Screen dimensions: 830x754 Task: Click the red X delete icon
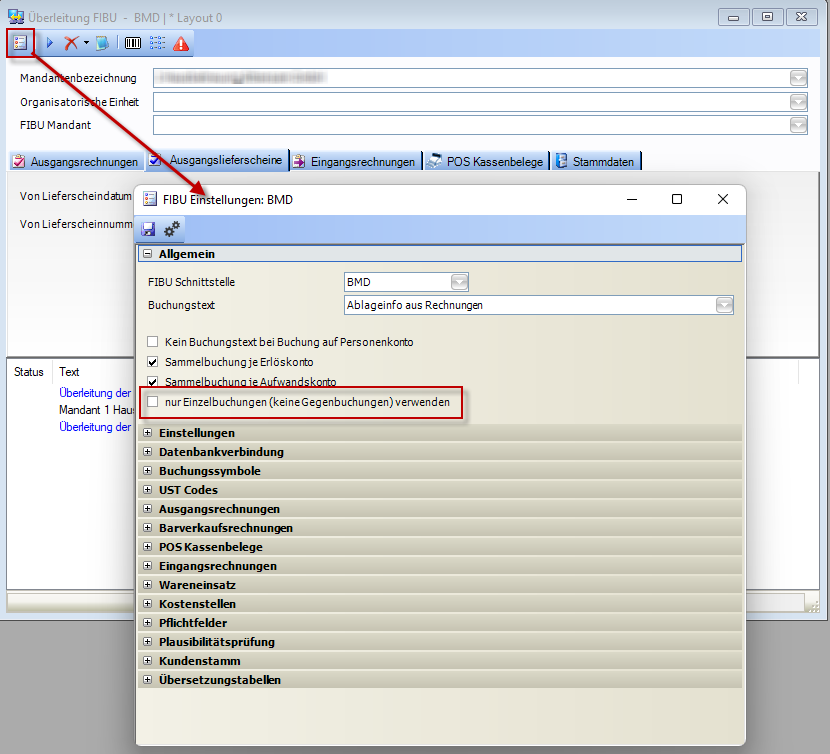coord(70,43)
